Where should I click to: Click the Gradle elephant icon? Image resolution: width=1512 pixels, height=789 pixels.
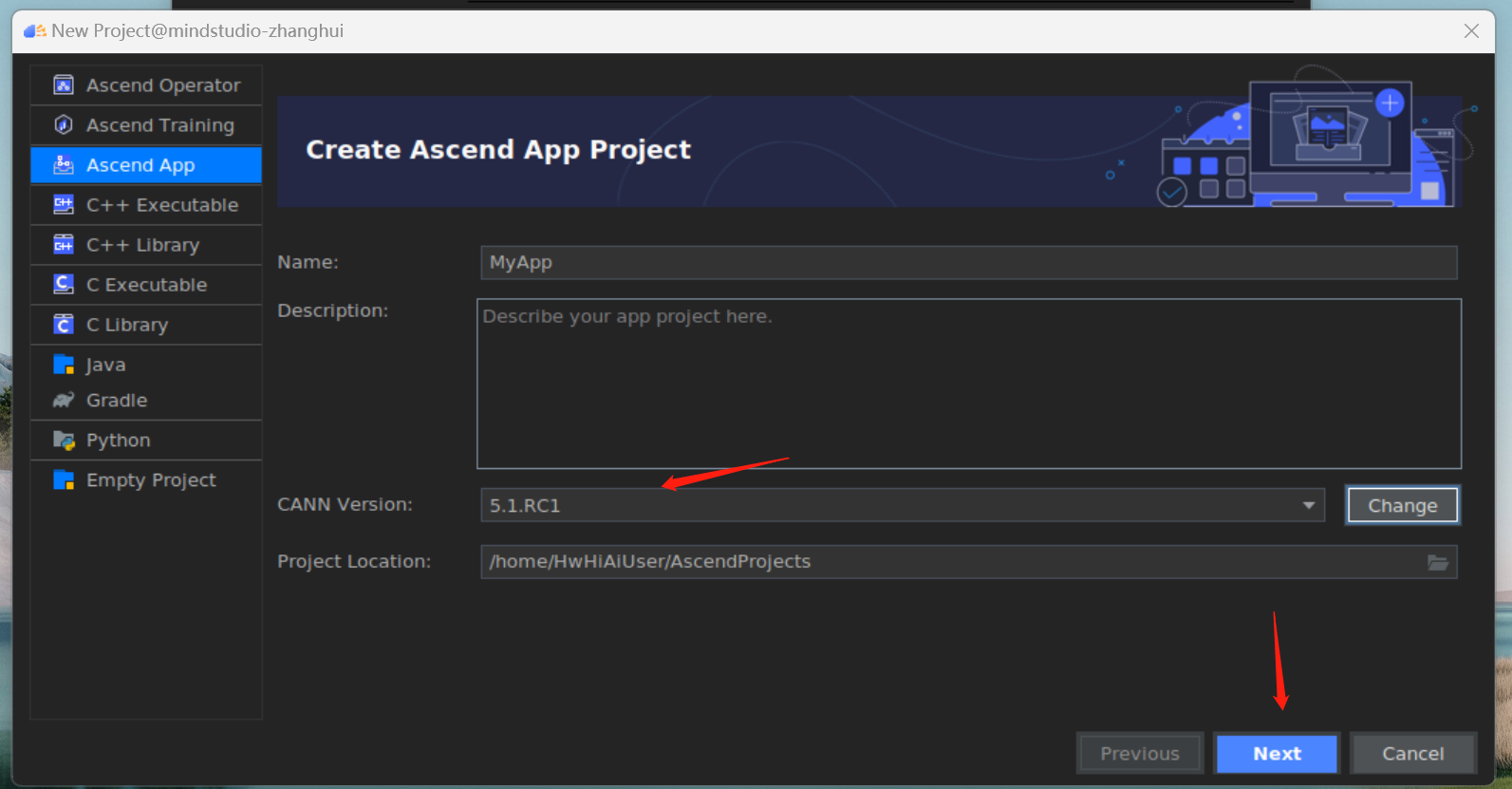point(64,401)
